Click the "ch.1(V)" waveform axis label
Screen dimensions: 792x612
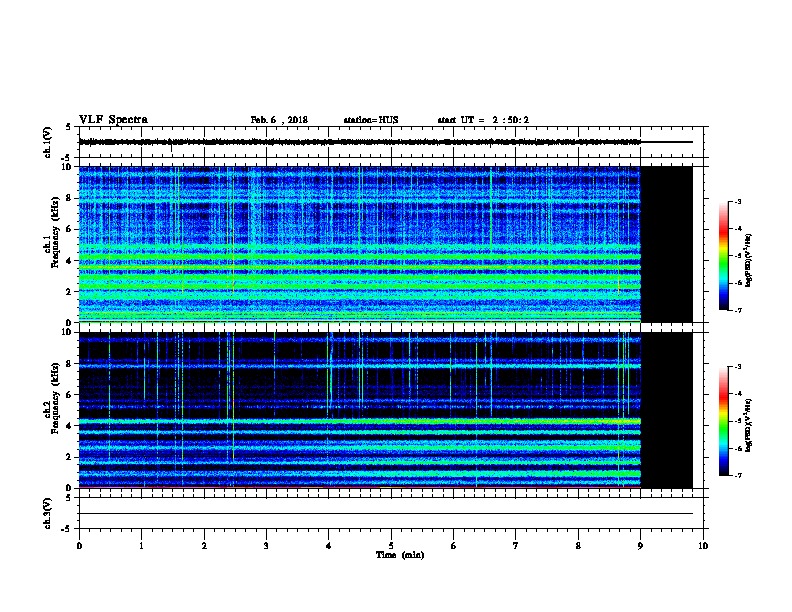[48, 142]
